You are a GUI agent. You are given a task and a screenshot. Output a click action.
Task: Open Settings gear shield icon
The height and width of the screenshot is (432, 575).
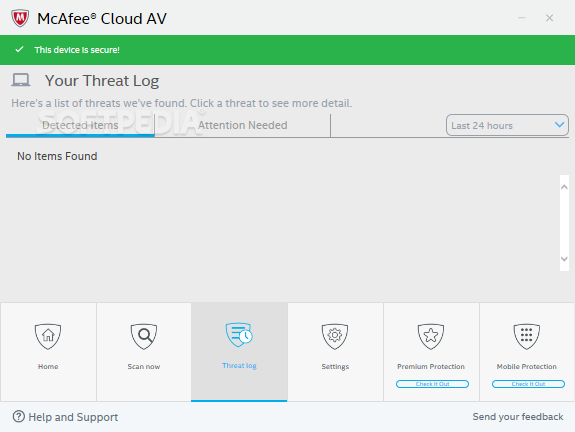point(335,336)
